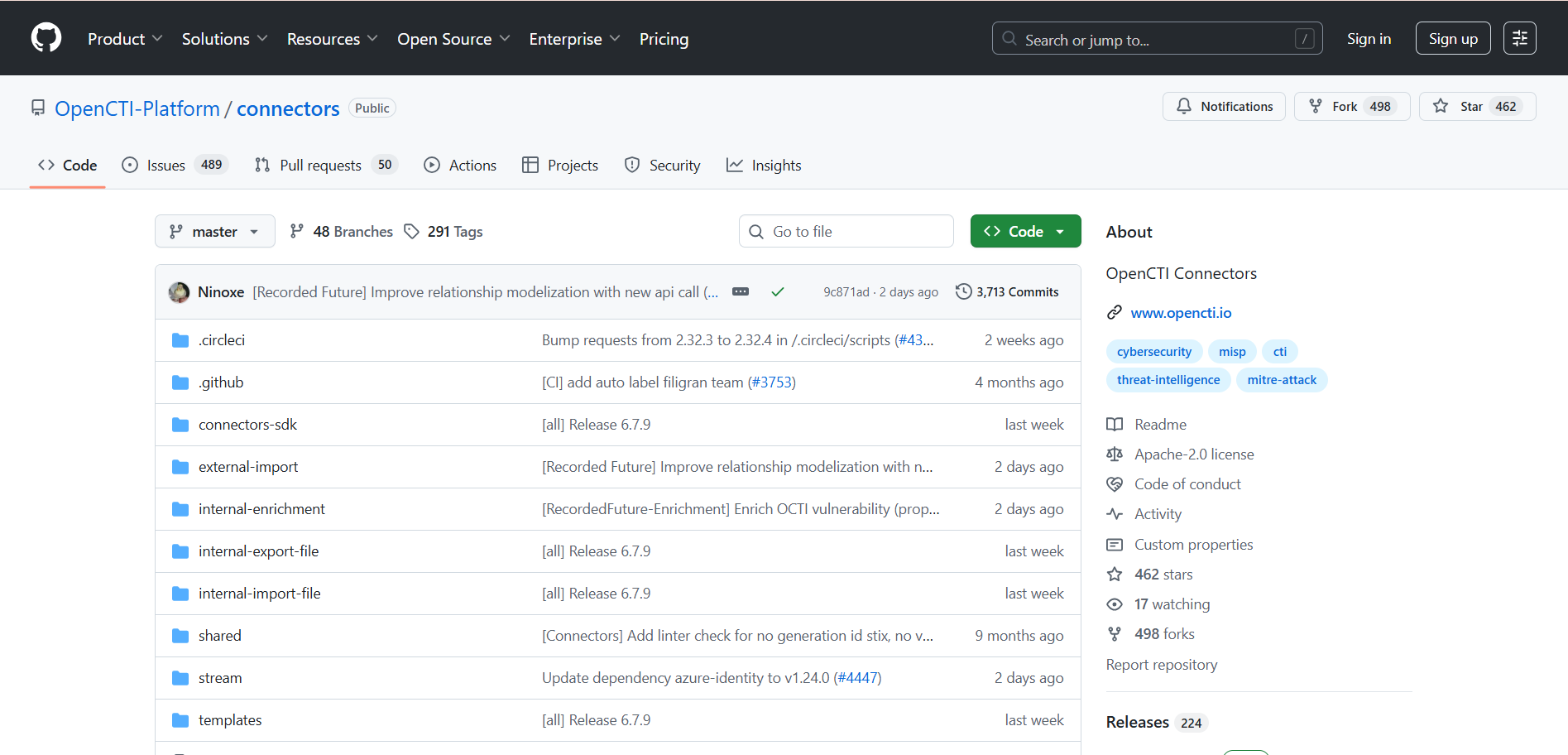
Task: Click the license scale icon
Action: pos(1115,454)
